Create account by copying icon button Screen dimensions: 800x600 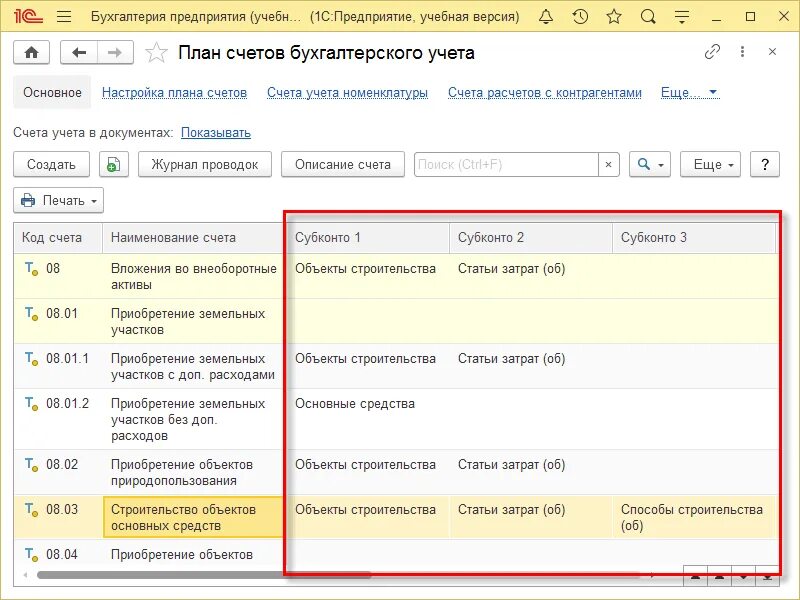113,164
